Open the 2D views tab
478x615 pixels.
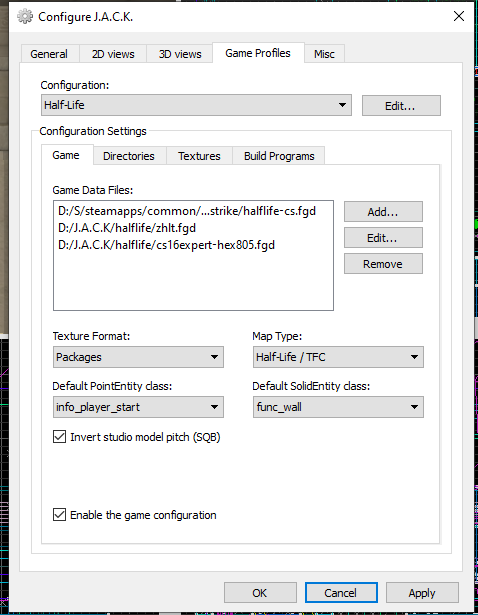click(x=113, y=54)
